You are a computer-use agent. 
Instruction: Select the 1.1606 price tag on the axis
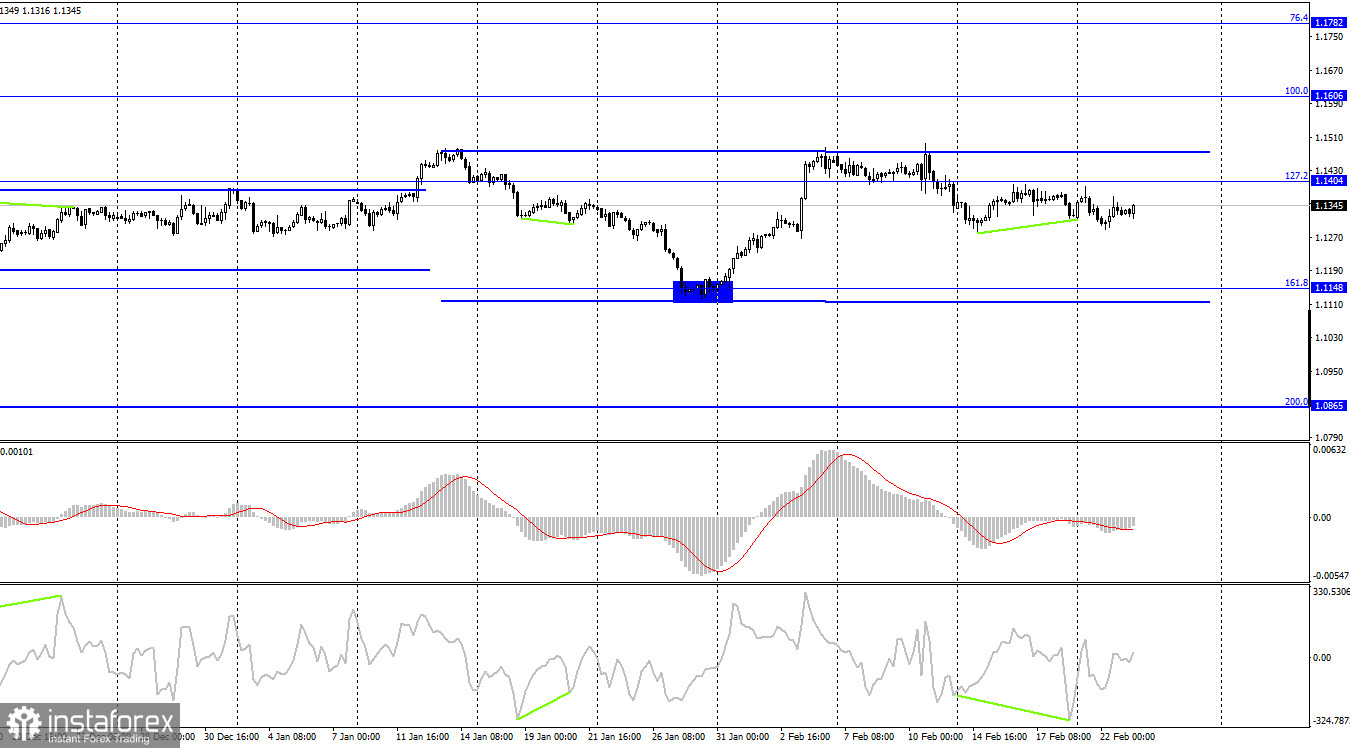coord(1329,95)
